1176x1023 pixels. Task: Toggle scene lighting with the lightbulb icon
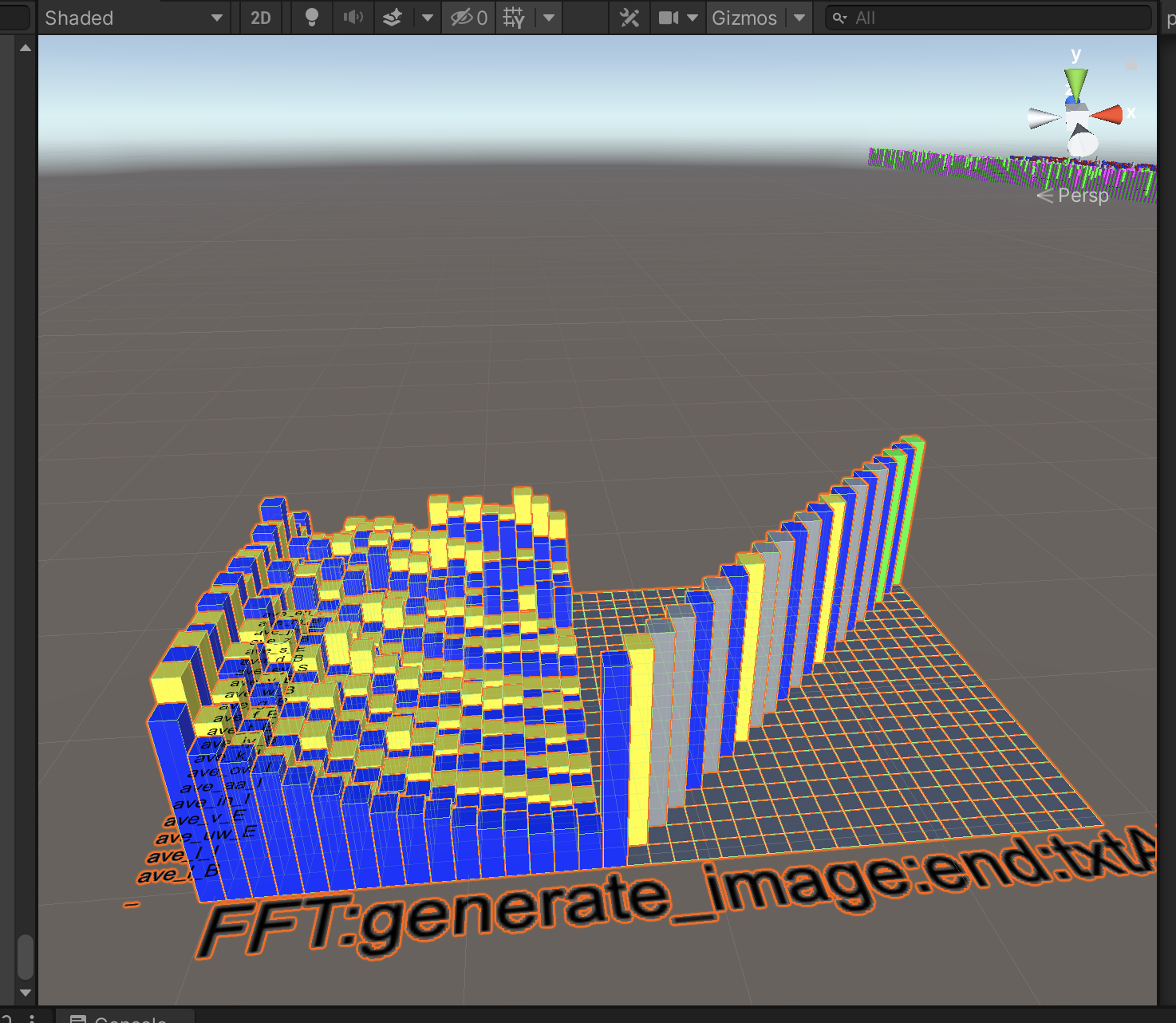click(x=312, y=18)
